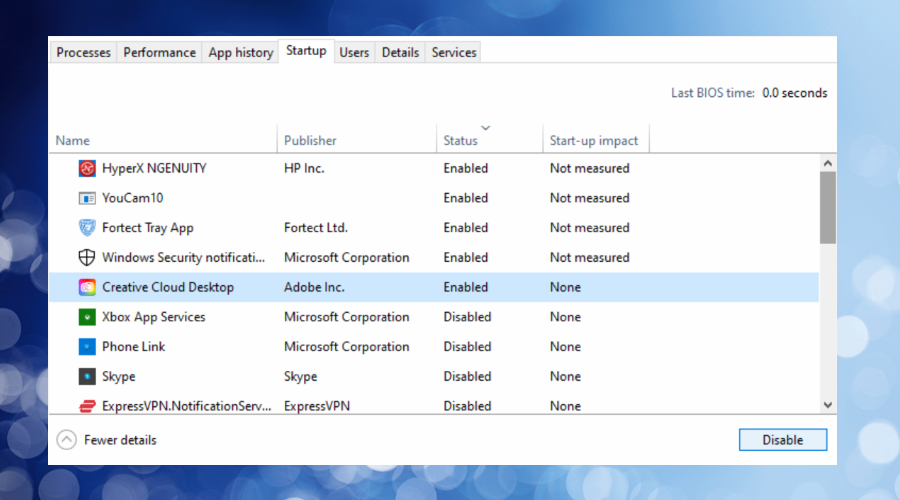Sort by the Status column header
The width and height of the screenshot is (900, 500).
tap(460, 141)
